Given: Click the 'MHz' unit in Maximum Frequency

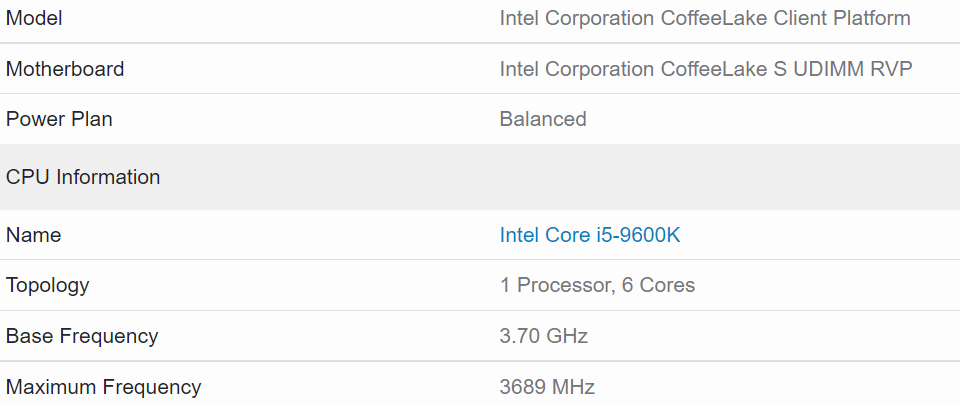Looking at the screenshot, I should point(575,387).
